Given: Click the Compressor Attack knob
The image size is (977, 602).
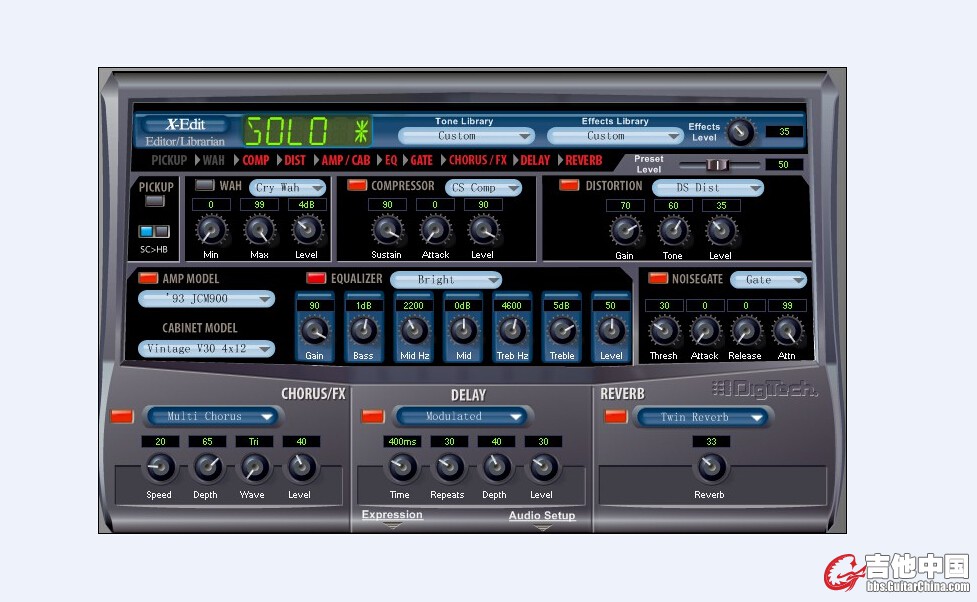Looking at the screenshot, I should point(436,231).
